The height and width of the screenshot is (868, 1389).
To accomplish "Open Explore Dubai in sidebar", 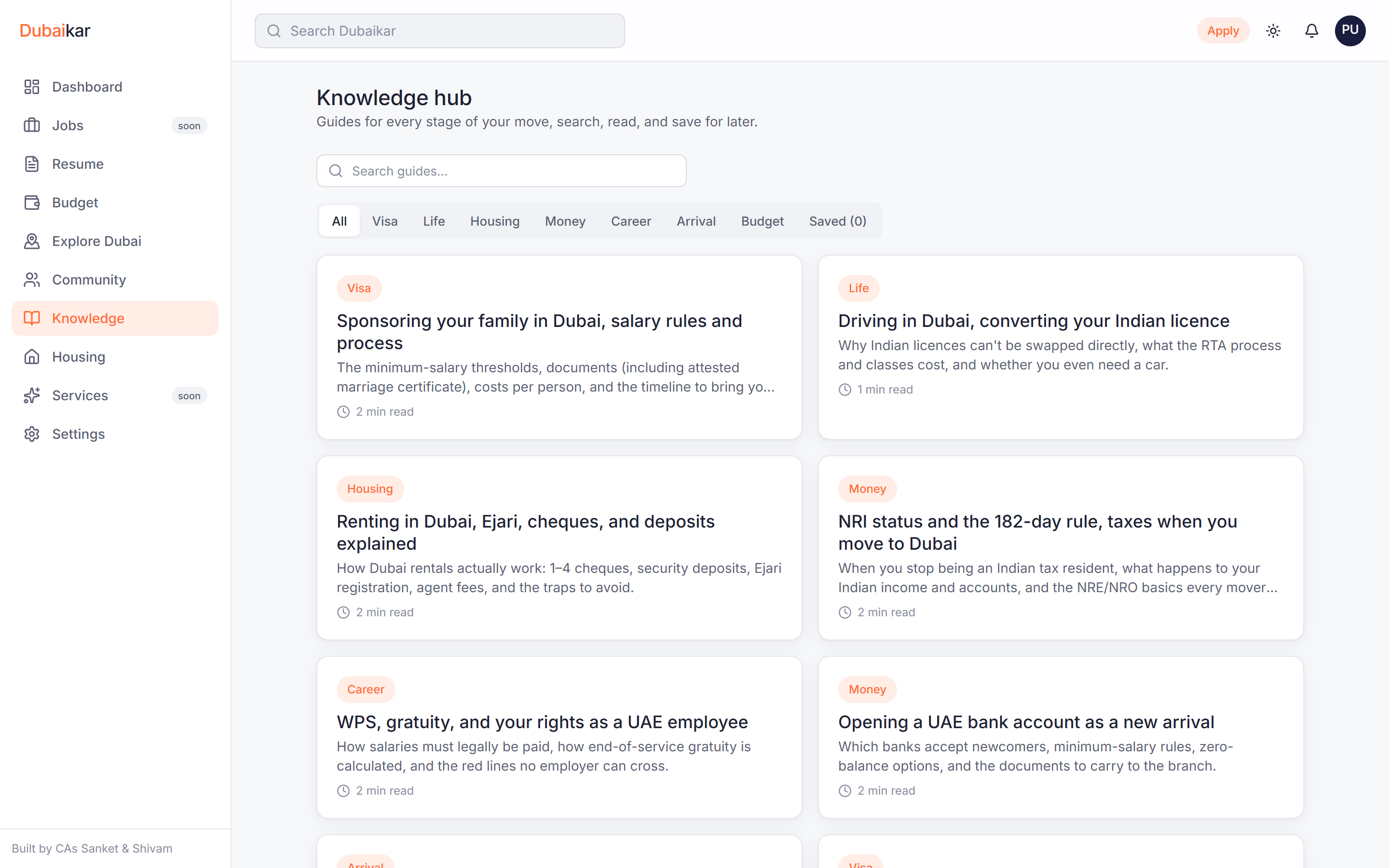I will coord(115,241).
